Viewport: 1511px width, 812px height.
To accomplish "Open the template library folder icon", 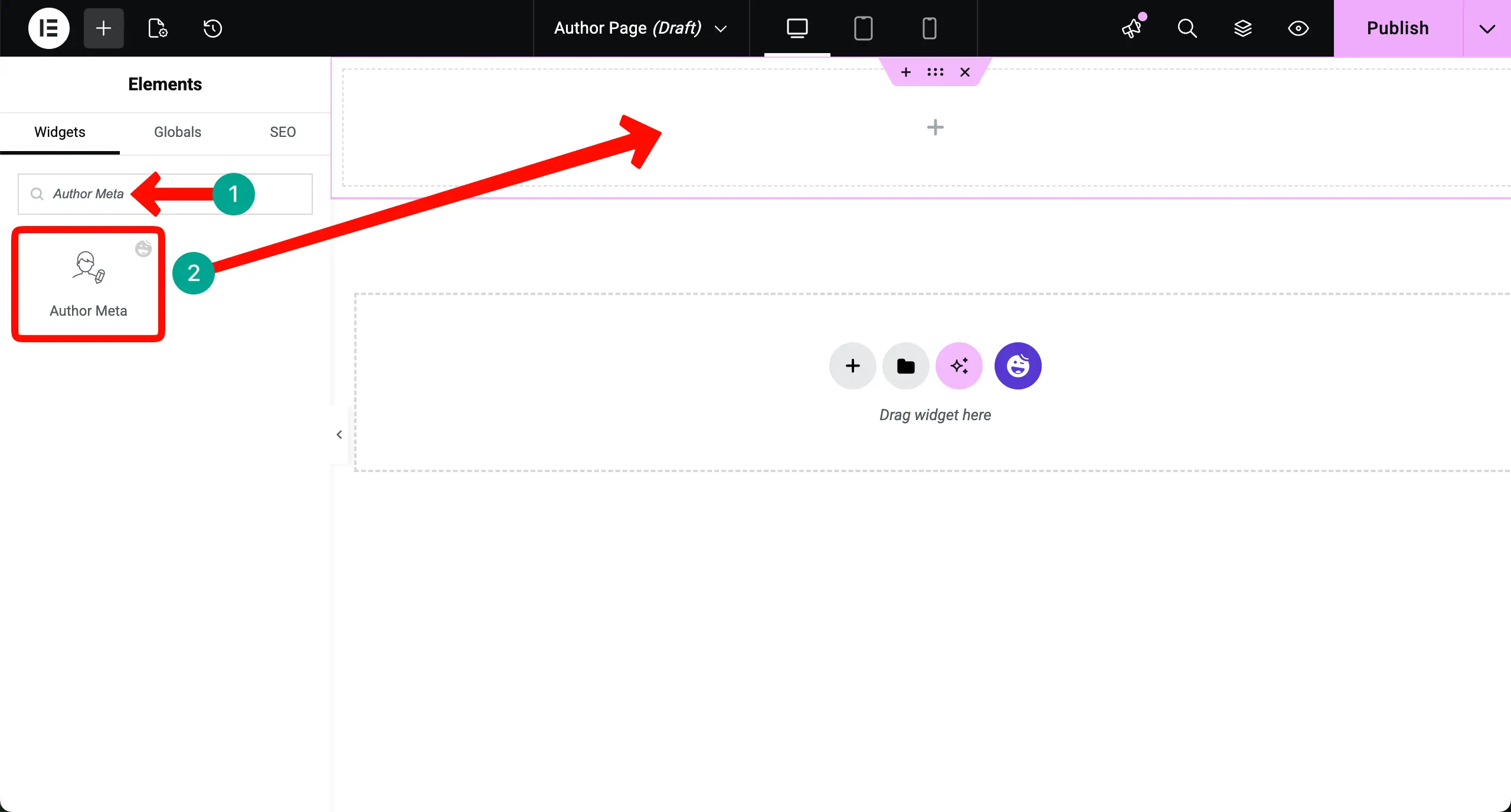I will click(905, 366).
